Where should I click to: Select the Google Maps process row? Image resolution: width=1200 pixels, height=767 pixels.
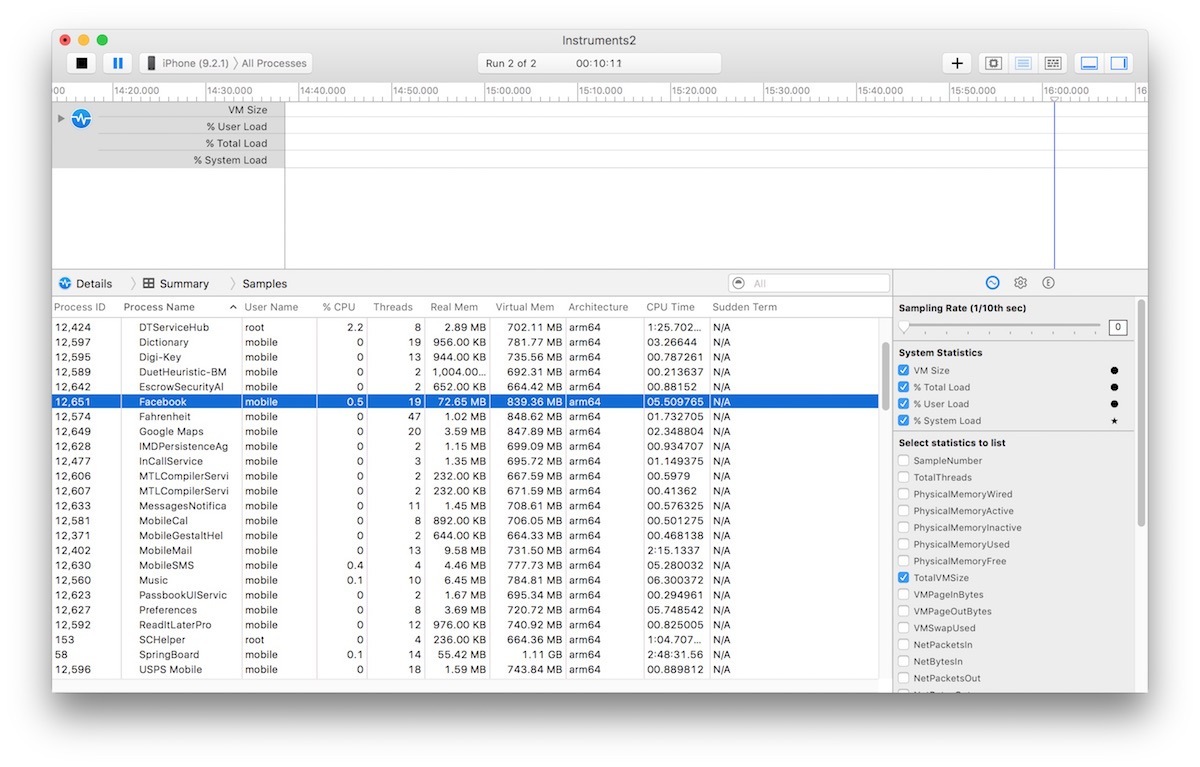[465, 431]
